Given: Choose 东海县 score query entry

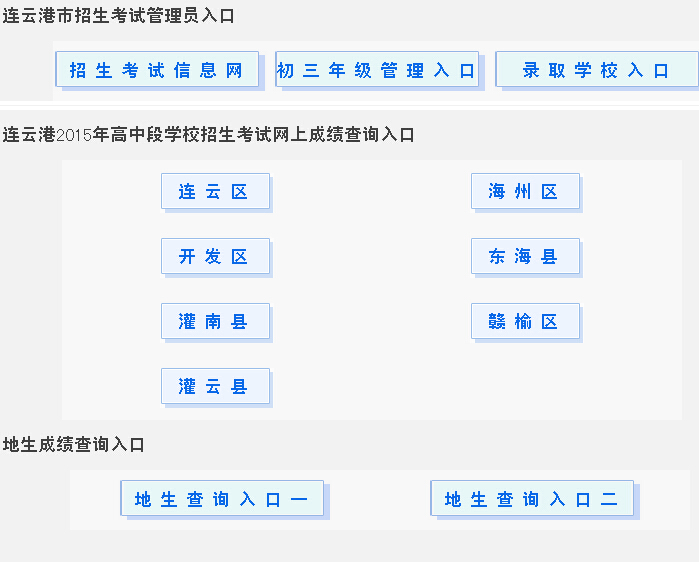Looking at the screenshot, I should (525, 257).
